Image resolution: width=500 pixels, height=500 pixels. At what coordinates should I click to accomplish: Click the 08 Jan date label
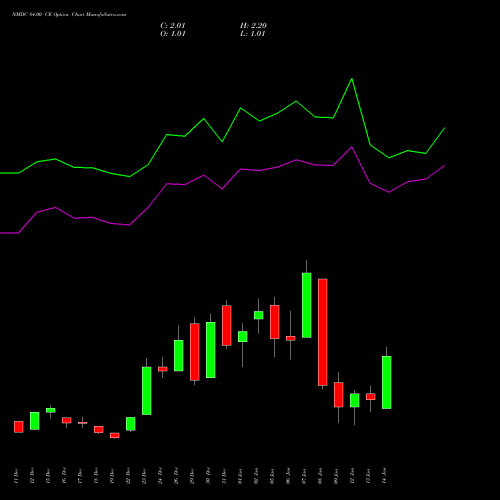(320, 476)
